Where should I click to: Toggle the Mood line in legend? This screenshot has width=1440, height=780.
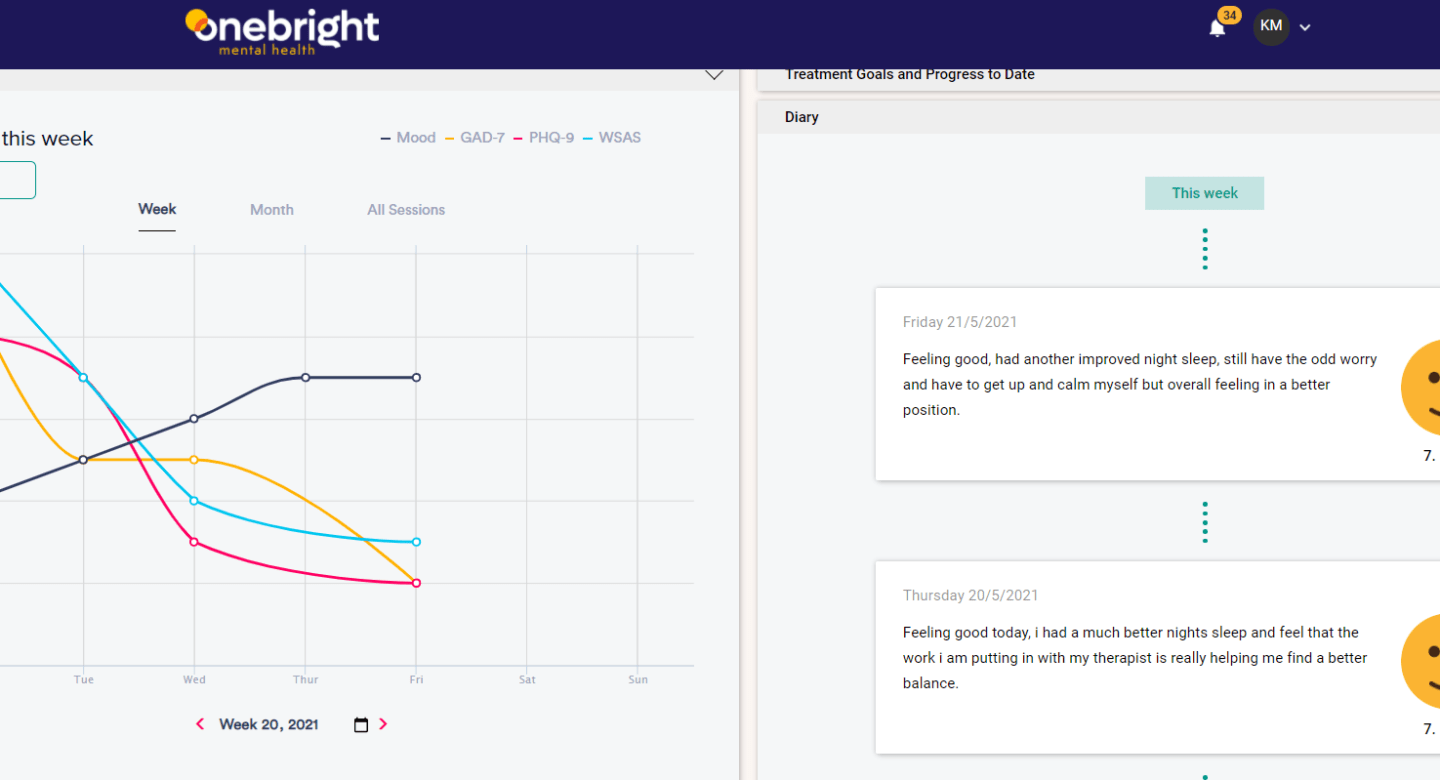[408, 138]
